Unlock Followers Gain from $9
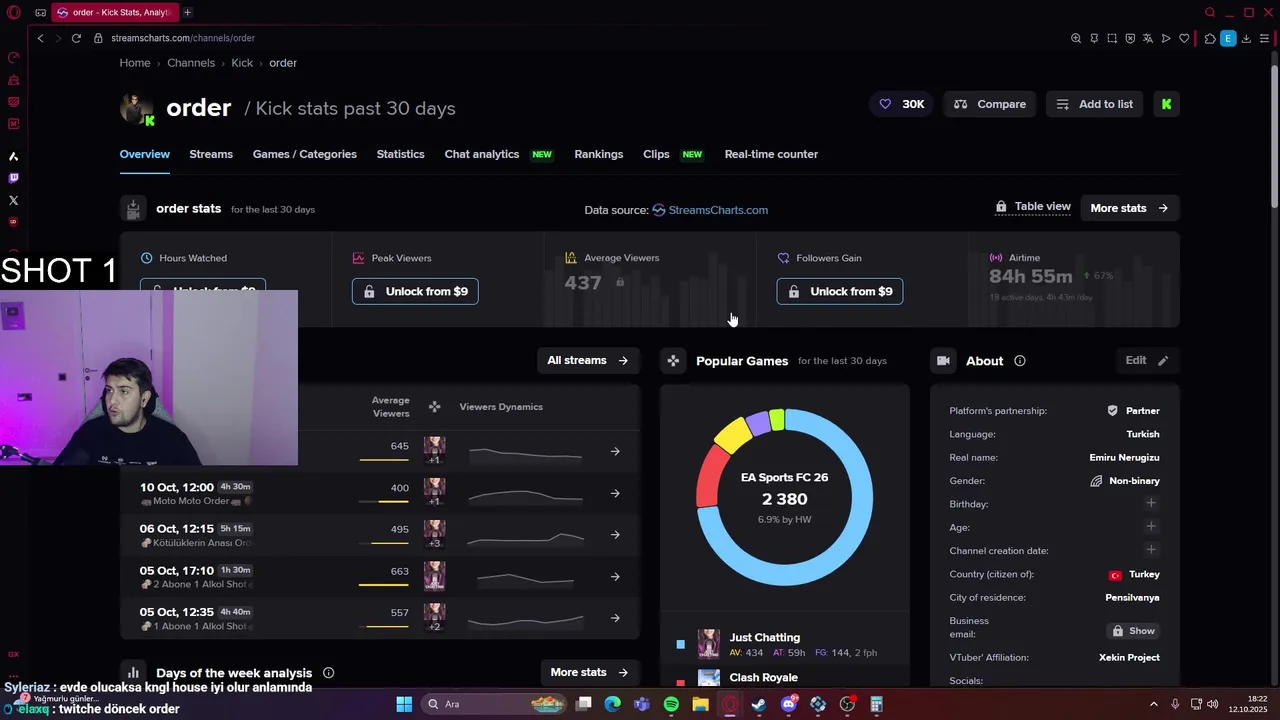The height and width of the screenshot is (720, 1280). pos(840,291)
